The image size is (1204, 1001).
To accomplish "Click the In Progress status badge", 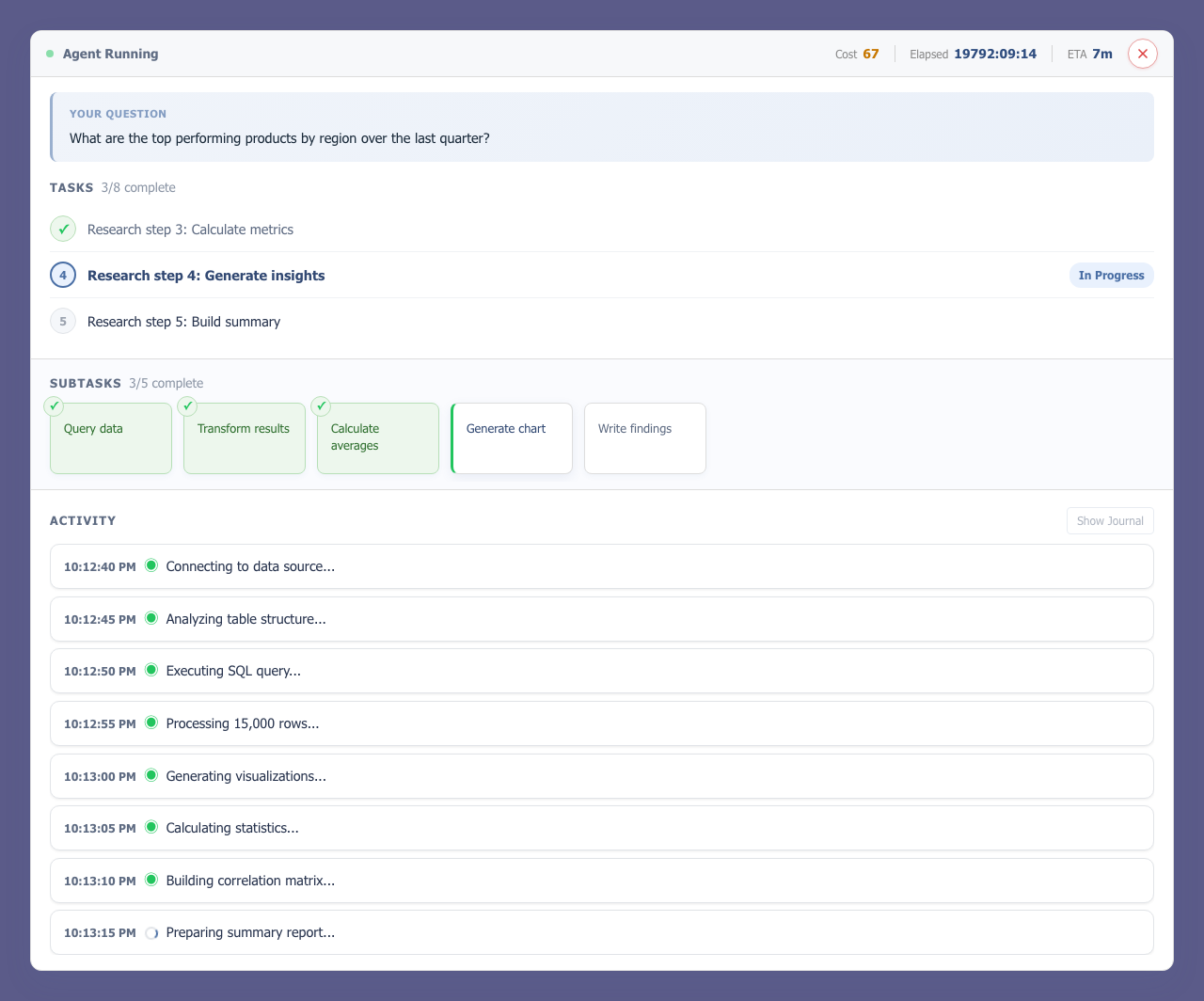I will [x=1111, y=276].
